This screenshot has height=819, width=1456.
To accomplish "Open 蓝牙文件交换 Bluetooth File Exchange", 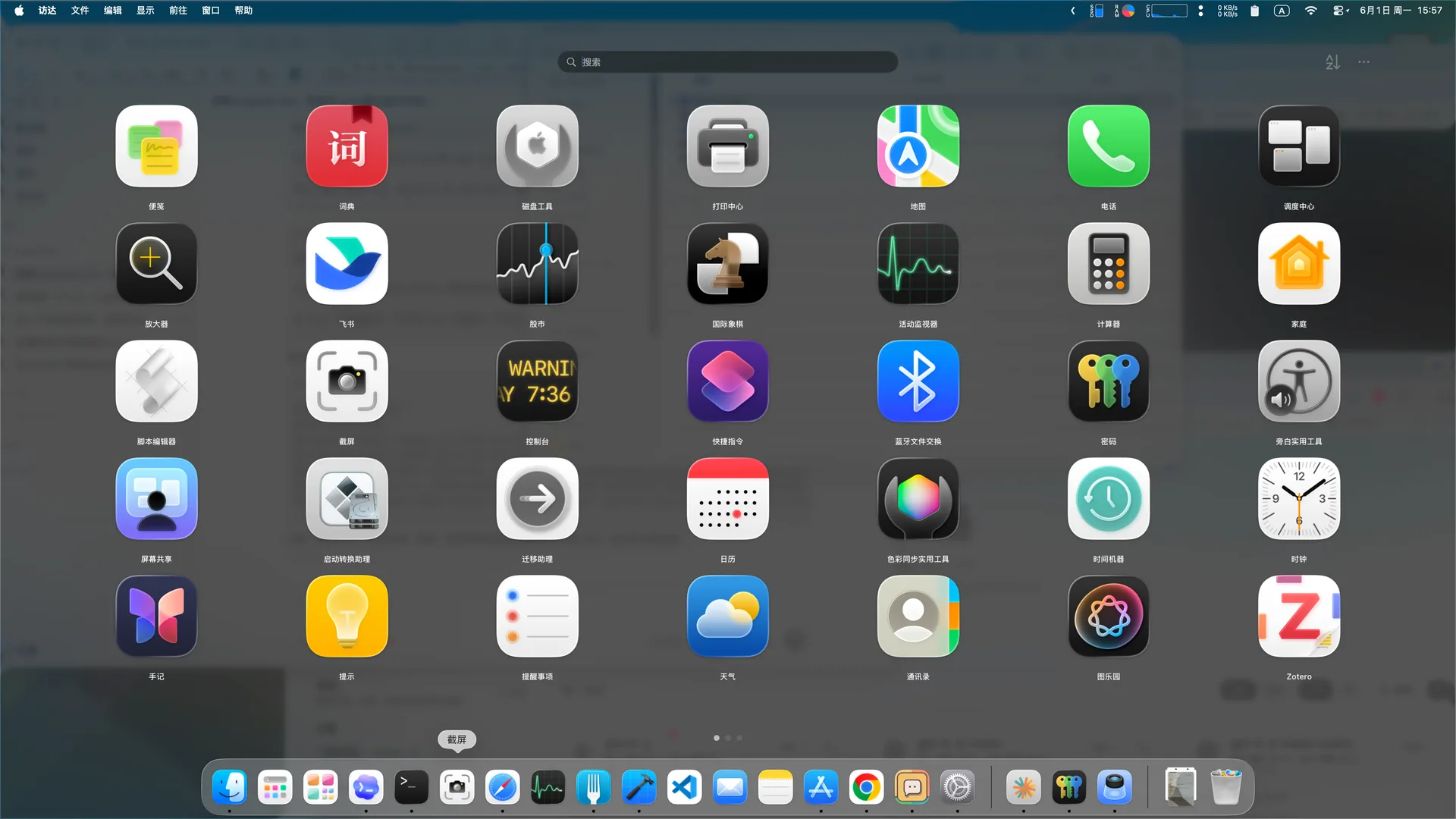I will (x=918, y=381).
